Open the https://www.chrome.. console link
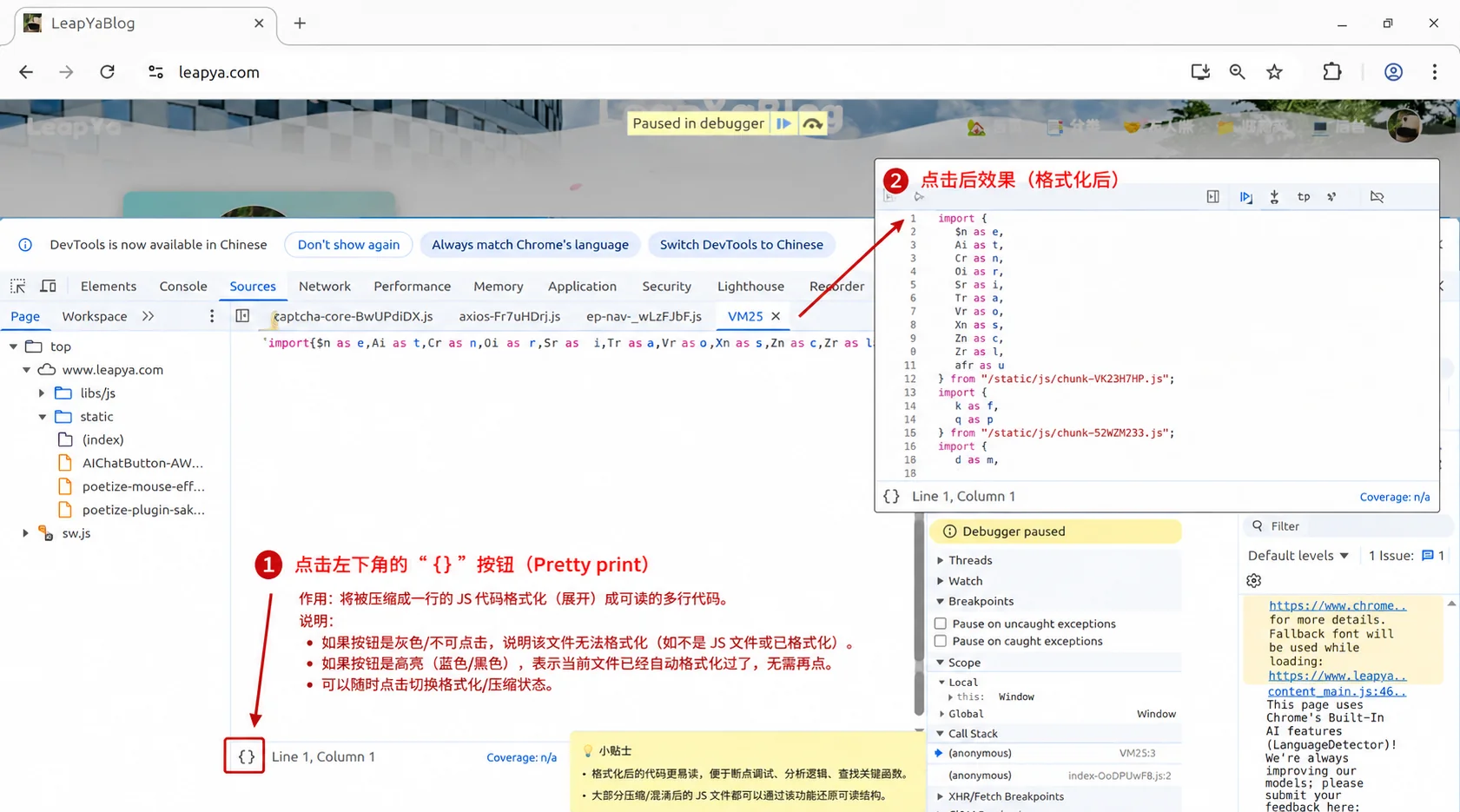The width and height of the screenshot is (1460, 812). click(1338, 606)
